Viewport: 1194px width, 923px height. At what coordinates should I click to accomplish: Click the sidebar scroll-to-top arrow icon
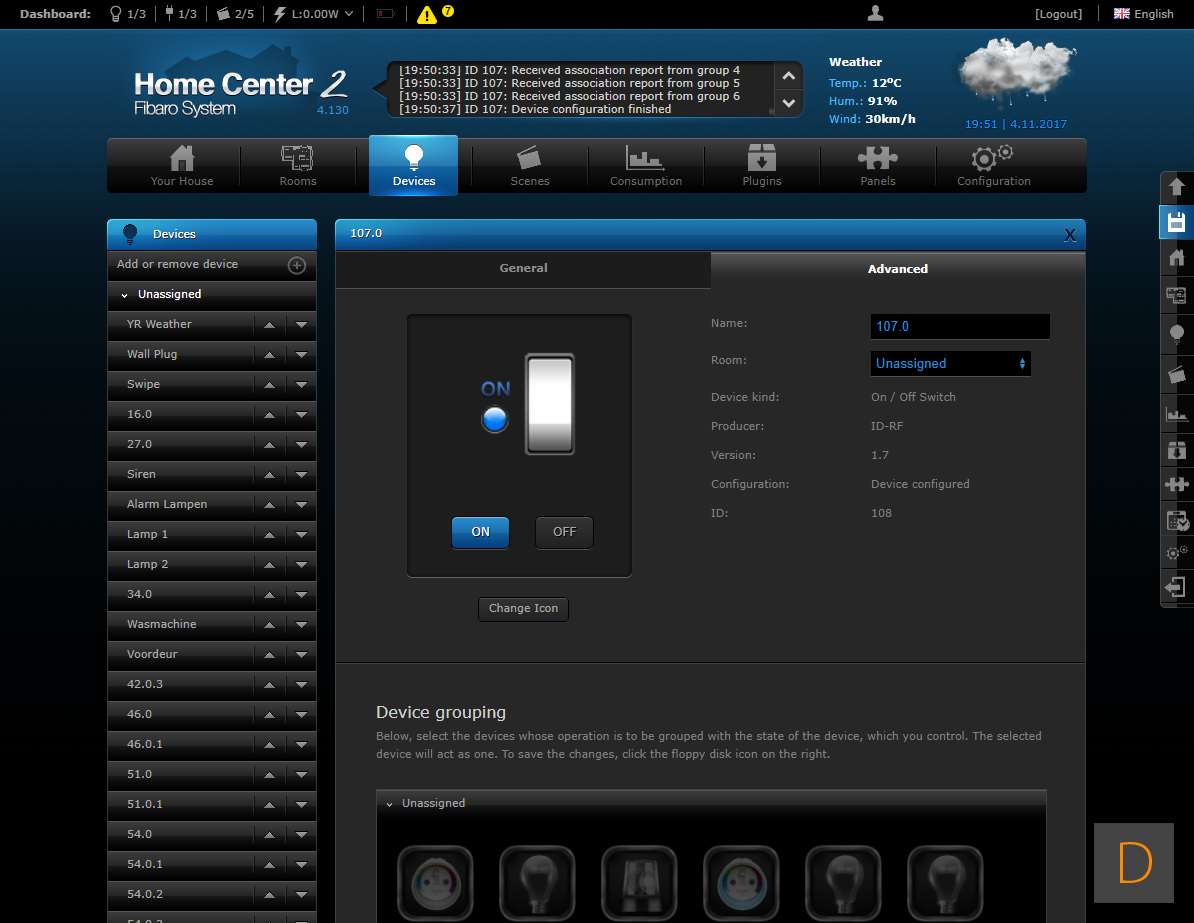pyautogui.click(x=1176, y=187)
